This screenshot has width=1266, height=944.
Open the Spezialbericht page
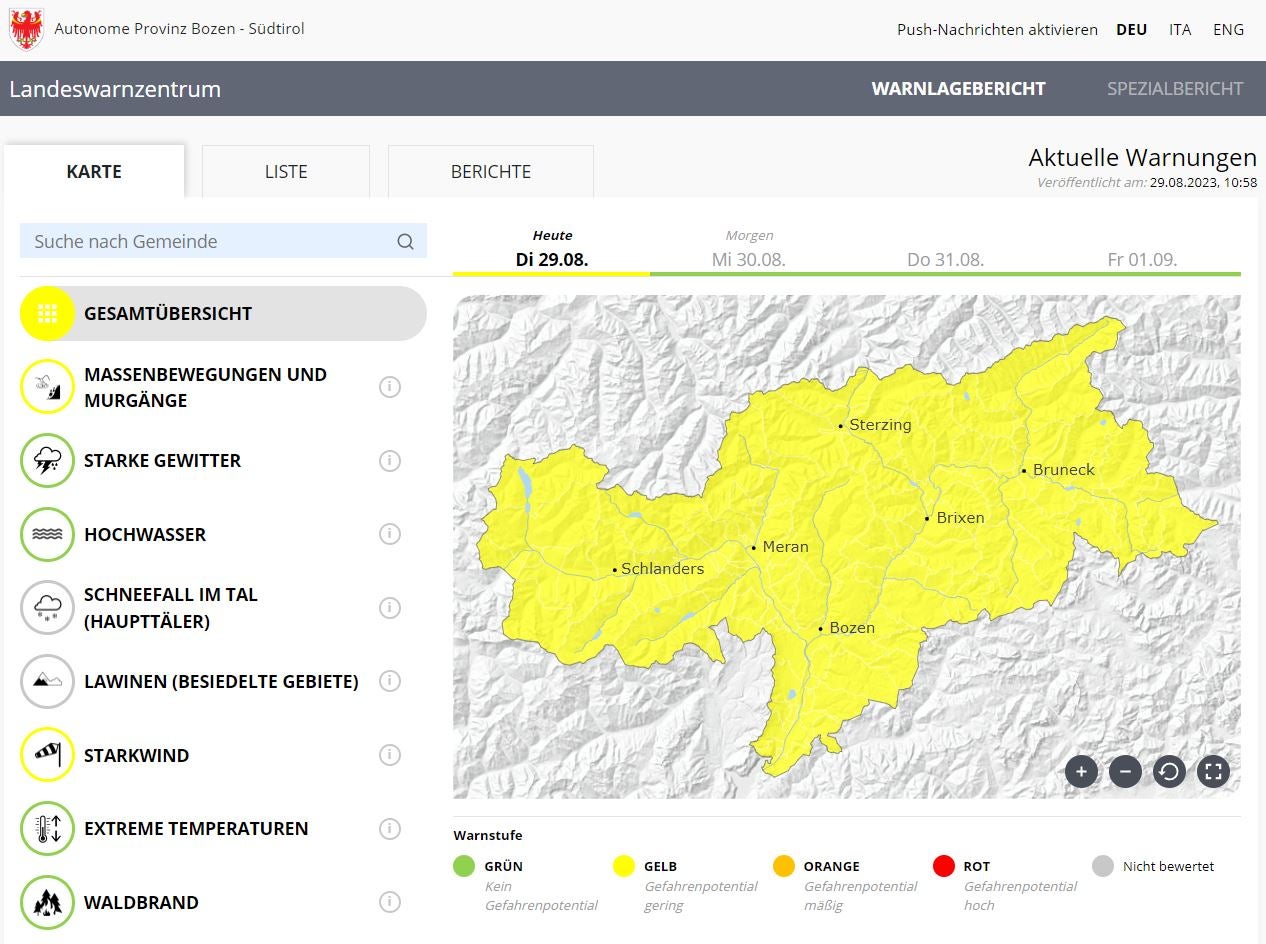(1175, 89)
